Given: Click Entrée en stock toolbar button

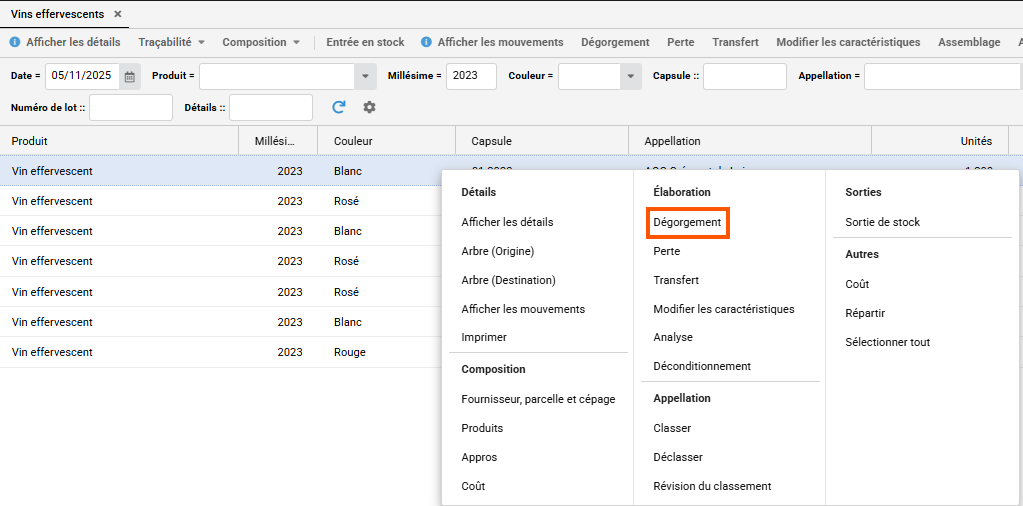Looking at the screenshot, I should click(365, 42).
